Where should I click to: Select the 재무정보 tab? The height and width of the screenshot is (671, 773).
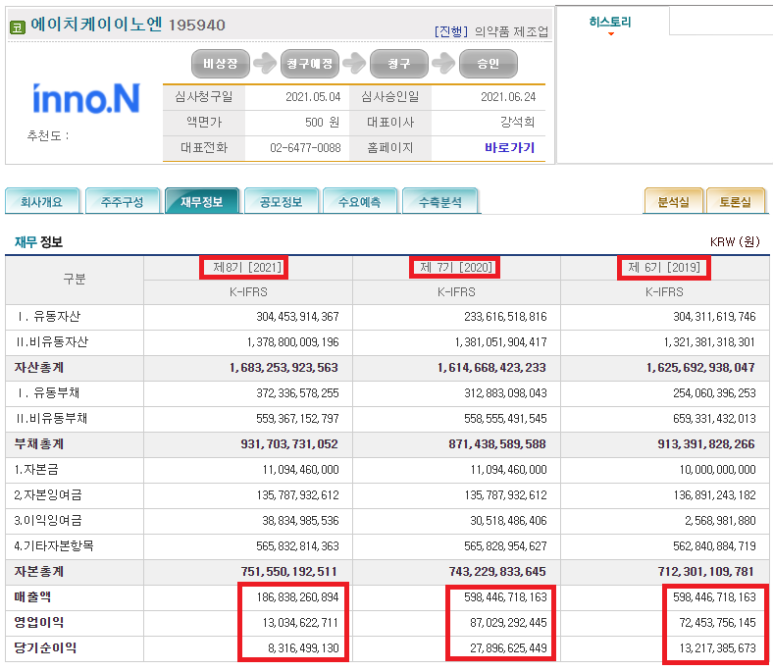202,201
